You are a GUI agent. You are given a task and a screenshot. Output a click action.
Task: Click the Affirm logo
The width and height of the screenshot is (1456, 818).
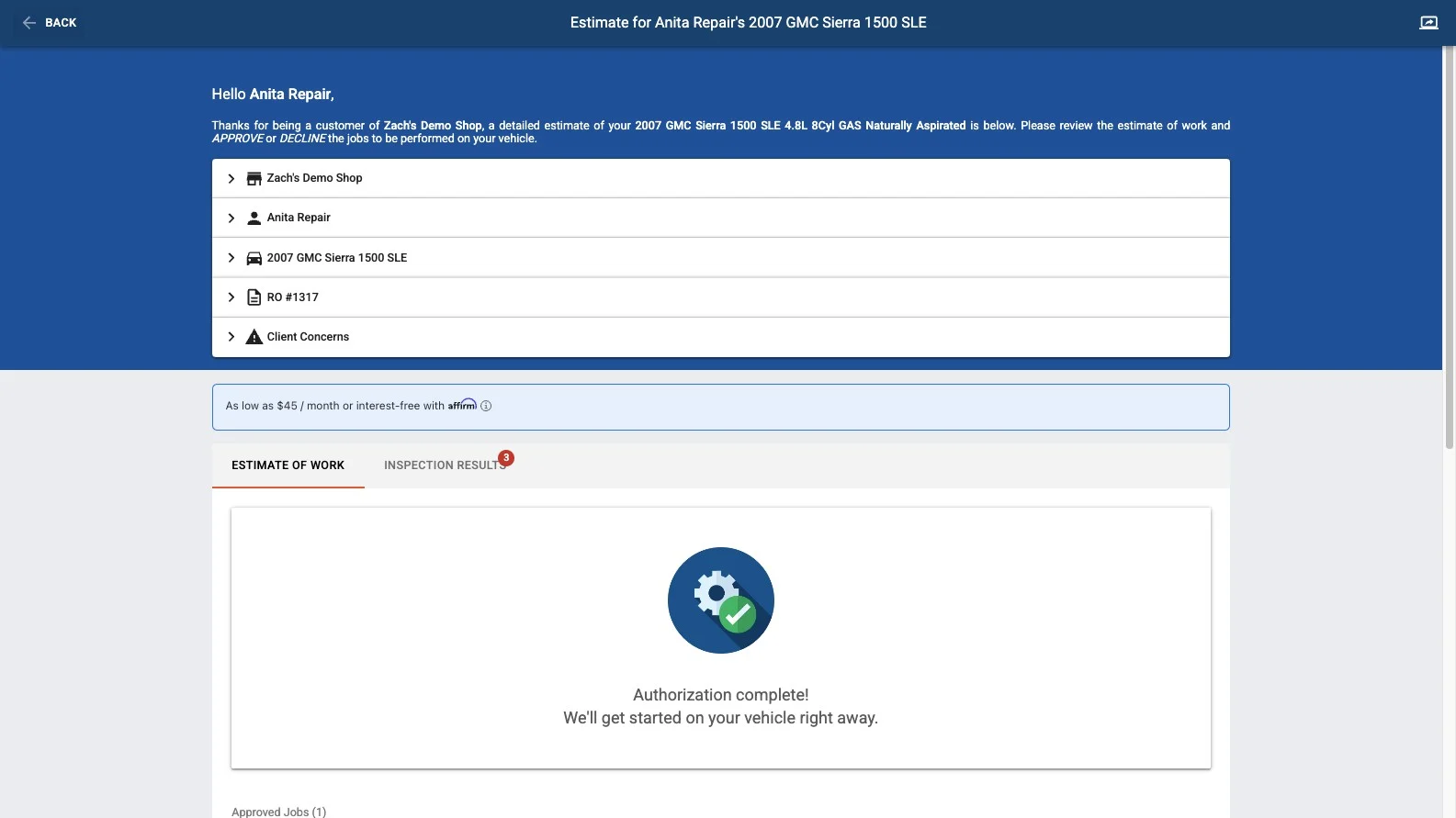click(462, 404)
